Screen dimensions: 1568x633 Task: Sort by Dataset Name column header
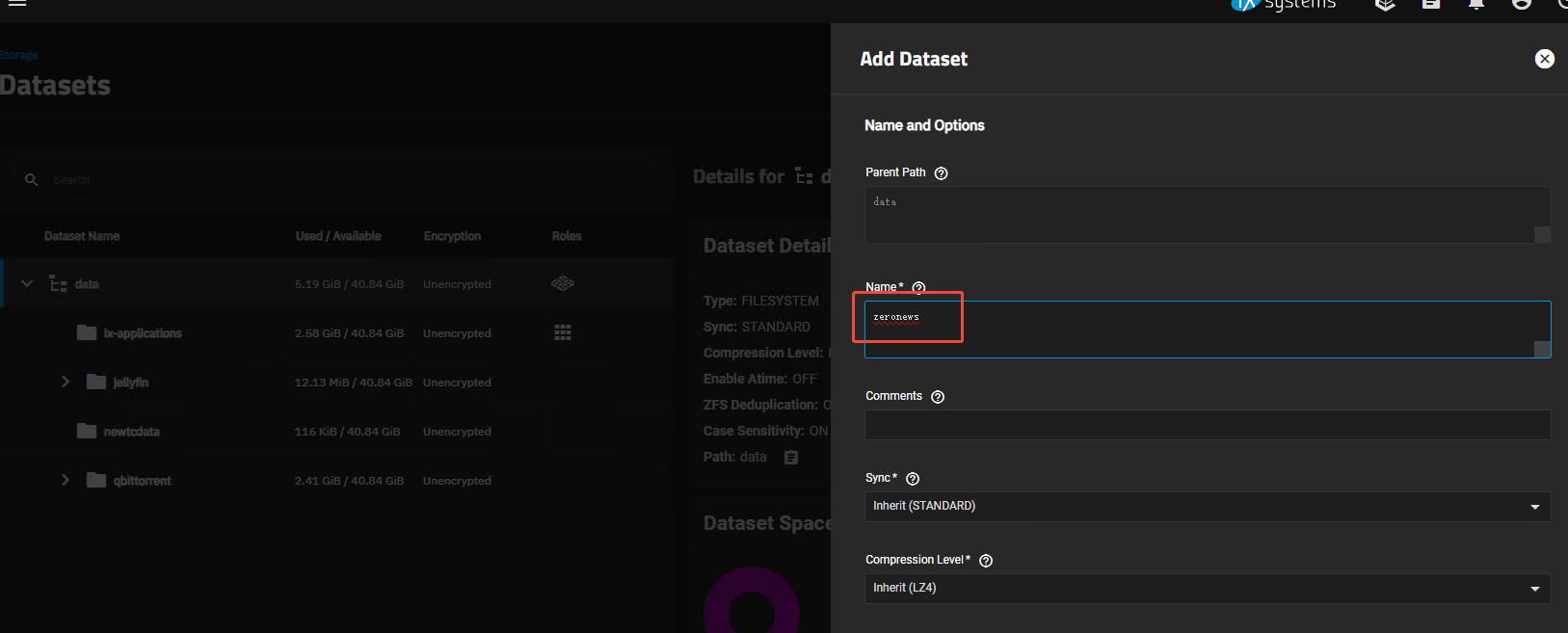coord(82,236)
